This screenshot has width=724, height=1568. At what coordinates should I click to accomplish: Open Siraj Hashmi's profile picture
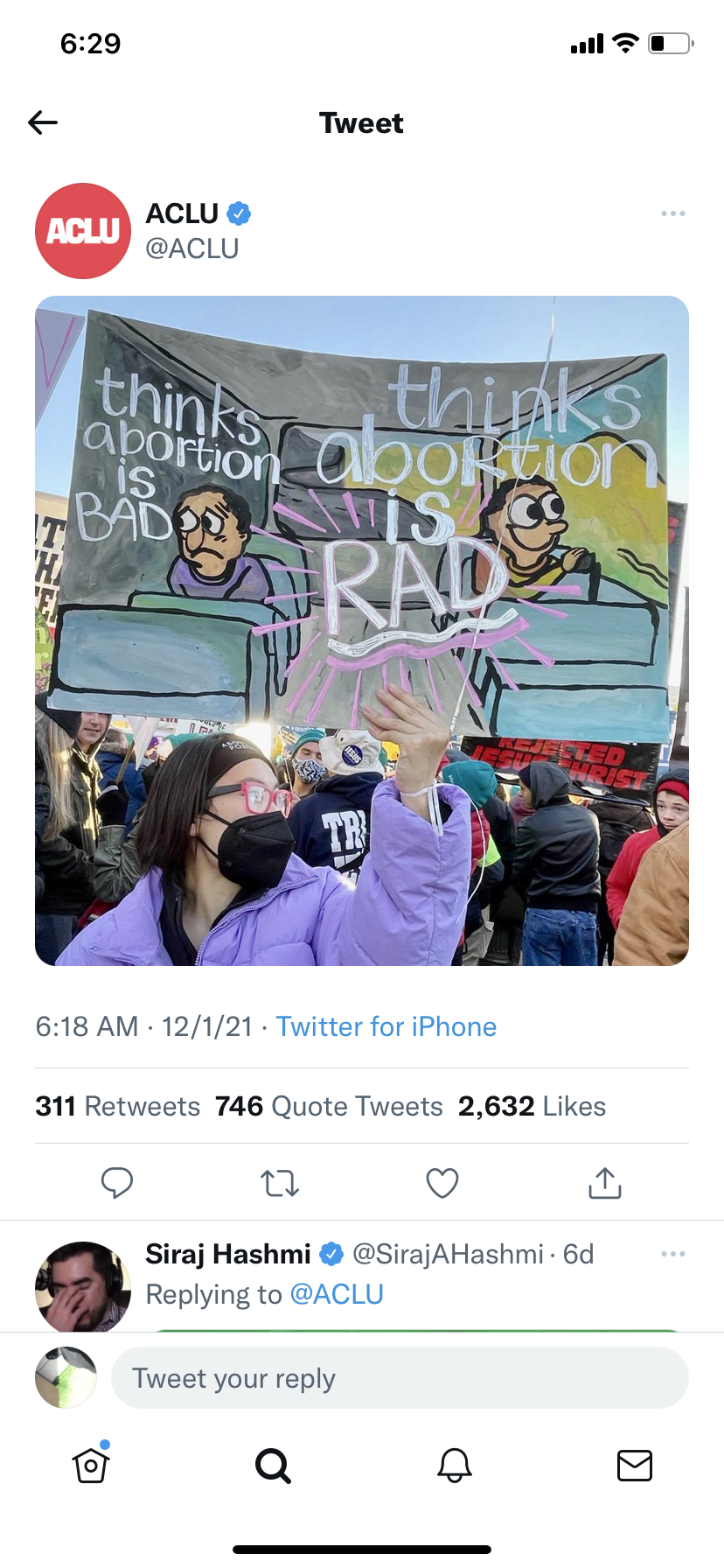[x=82, y=1288]
